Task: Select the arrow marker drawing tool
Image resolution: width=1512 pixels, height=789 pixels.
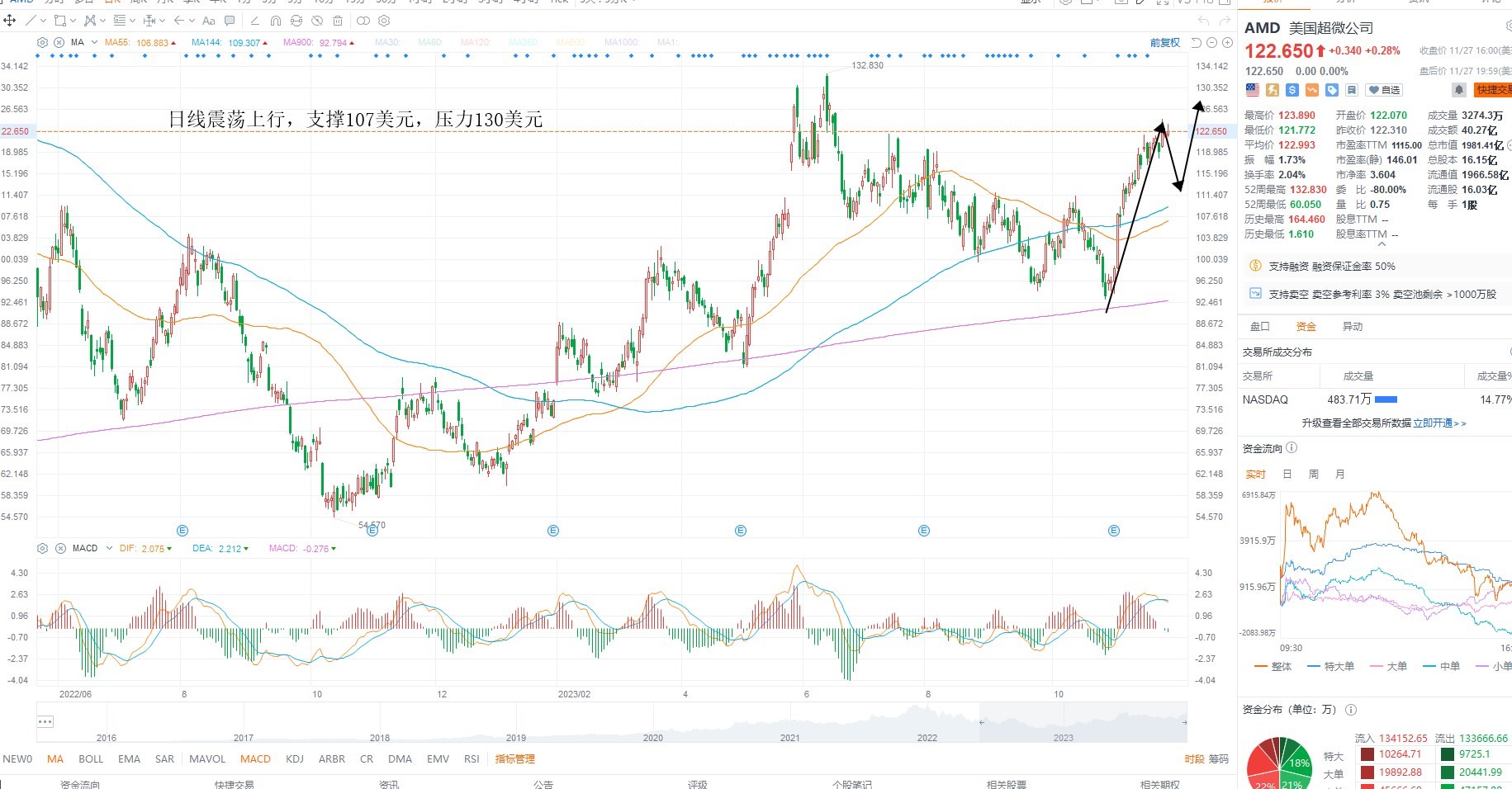Action: [179, 21]
